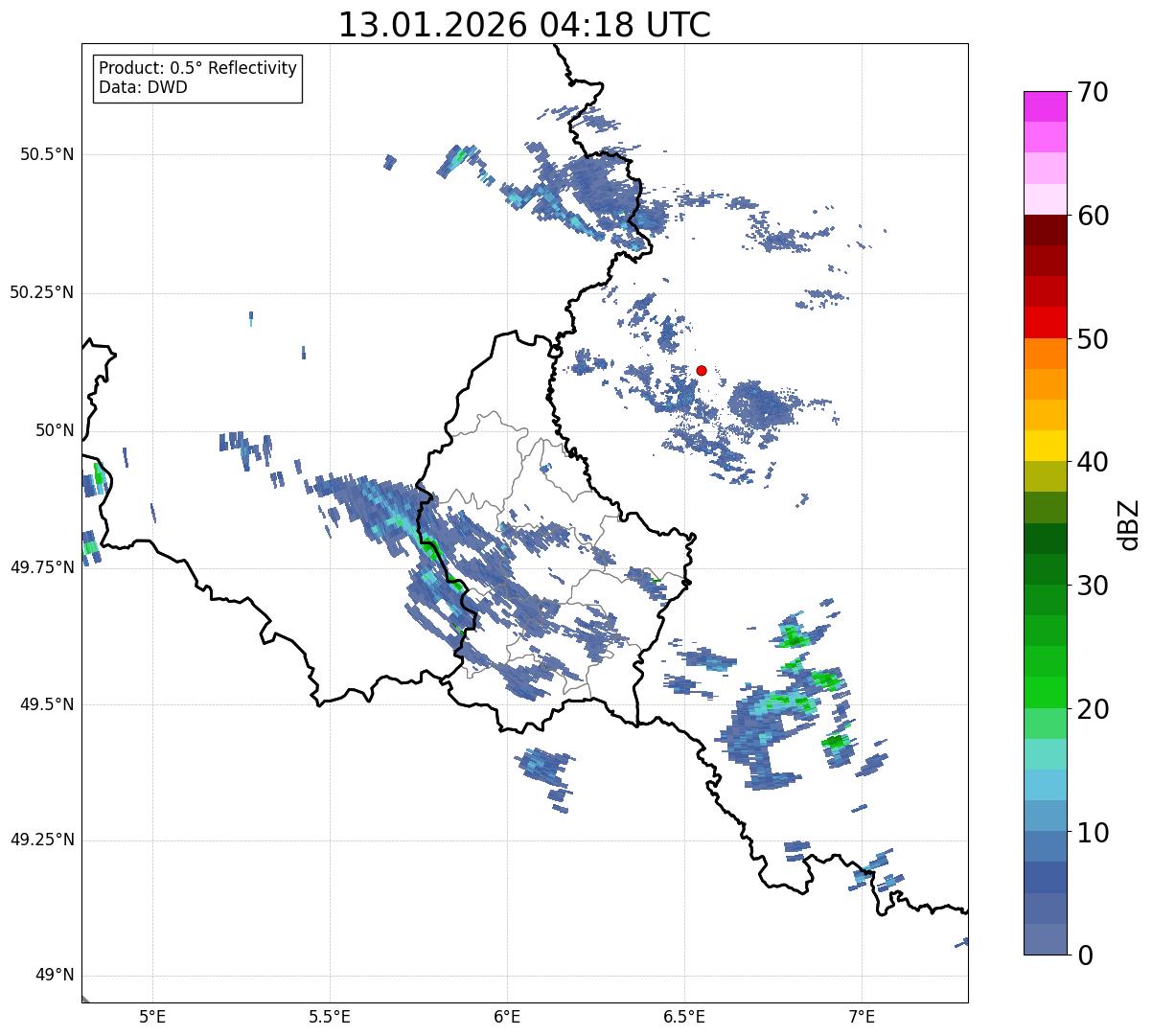Click the 50.25°N latitude tick label
Viewport: 1152px width, 1036px height.
pos(41,292)
